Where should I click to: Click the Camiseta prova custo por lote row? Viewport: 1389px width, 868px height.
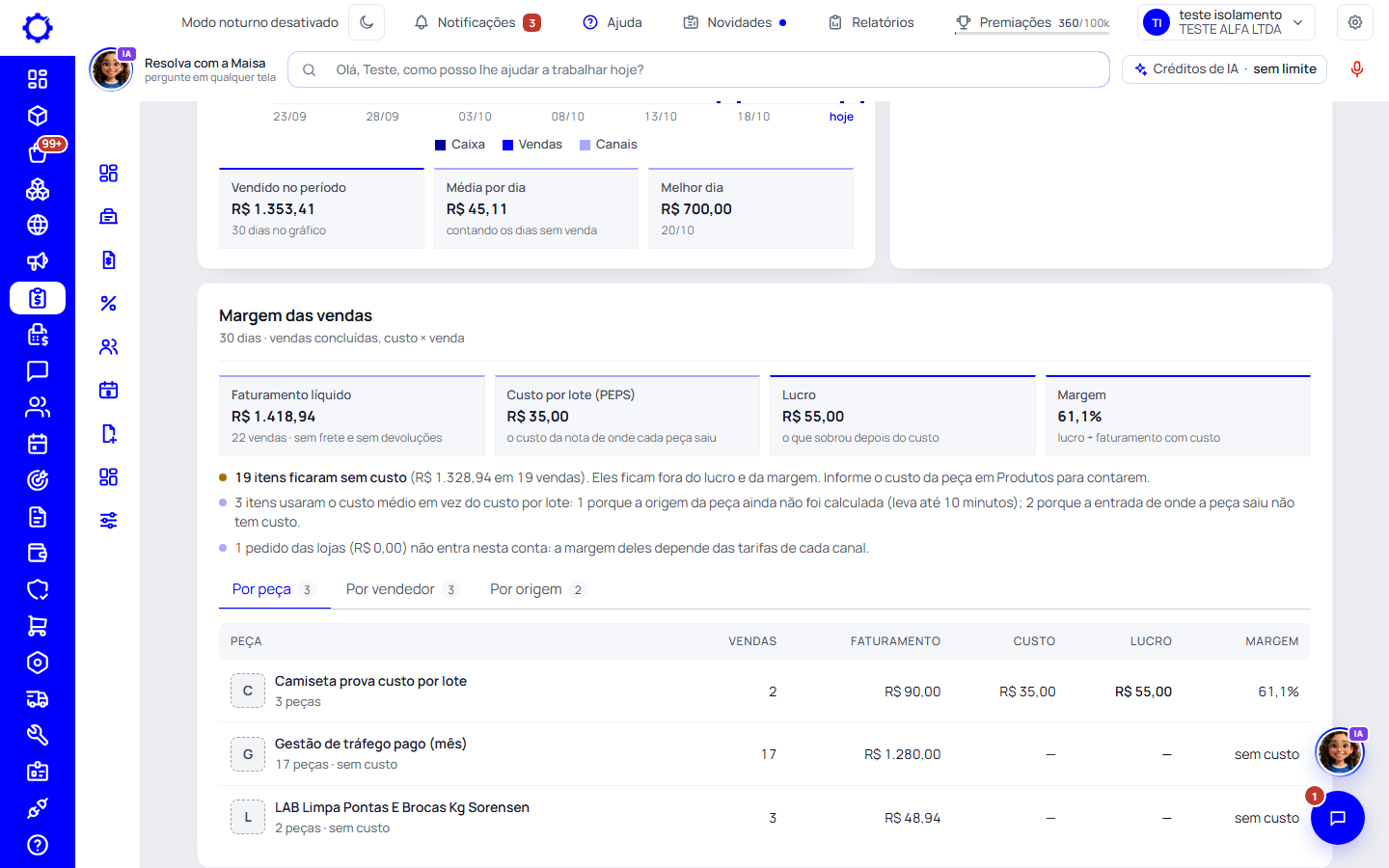[x=765, y=692]
